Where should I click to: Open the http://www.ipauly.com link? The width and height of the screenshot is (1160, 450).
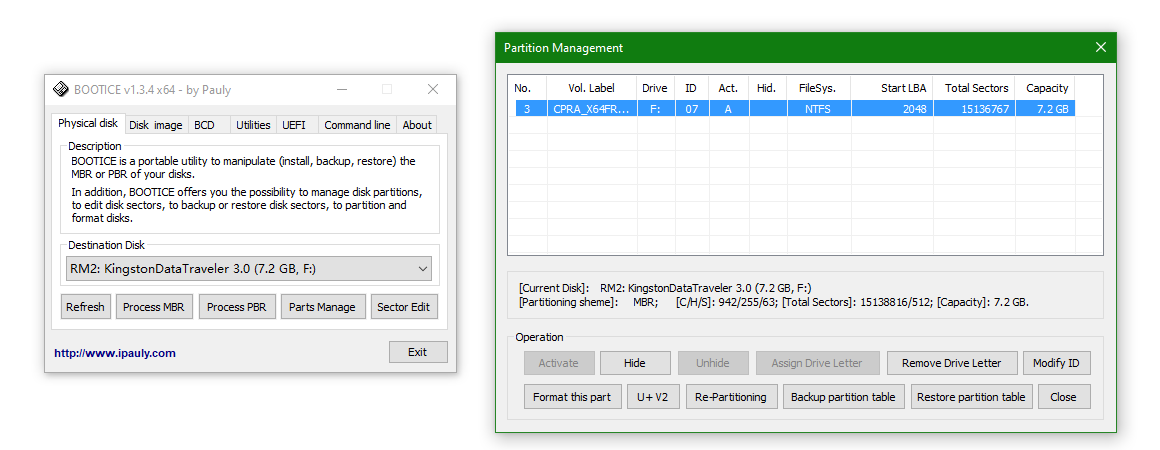pos(115,353)
